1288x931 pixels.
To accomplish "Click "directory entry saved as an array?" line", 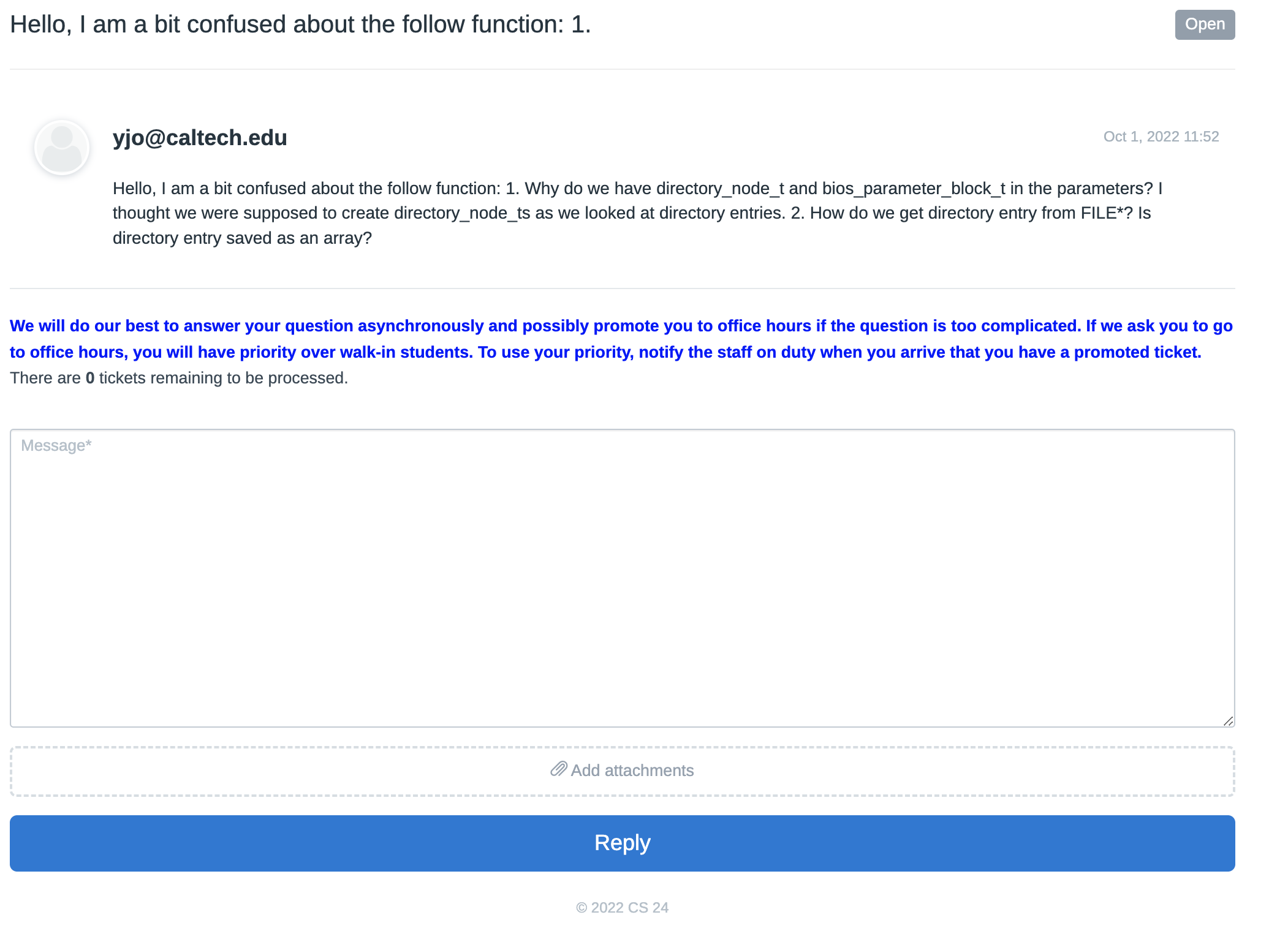I will click(242, 238).
